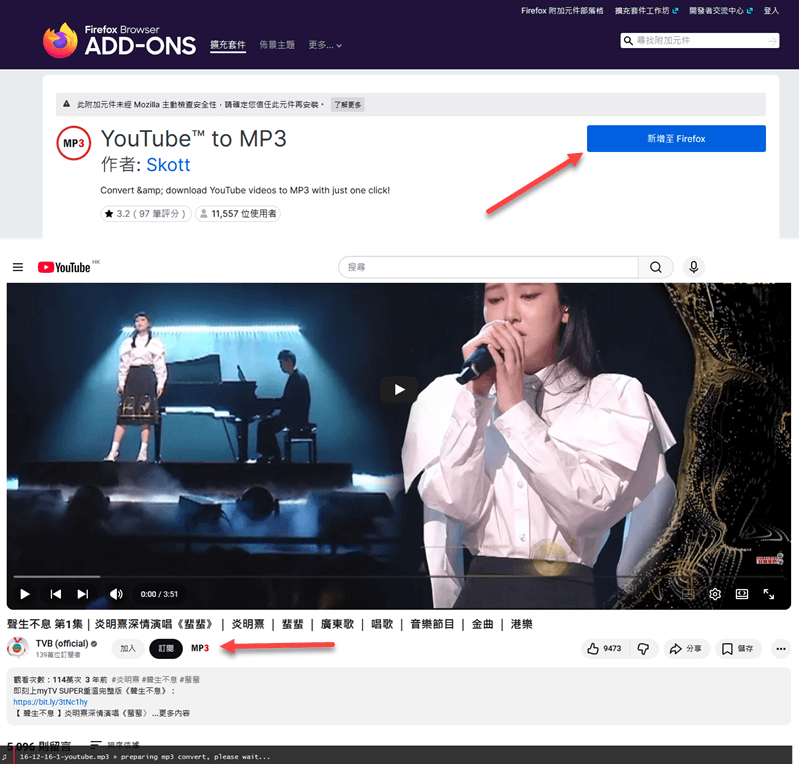Screen dimensions: 800x765
Task: Activate voice search microphone
Action: [x=693, y=267]
